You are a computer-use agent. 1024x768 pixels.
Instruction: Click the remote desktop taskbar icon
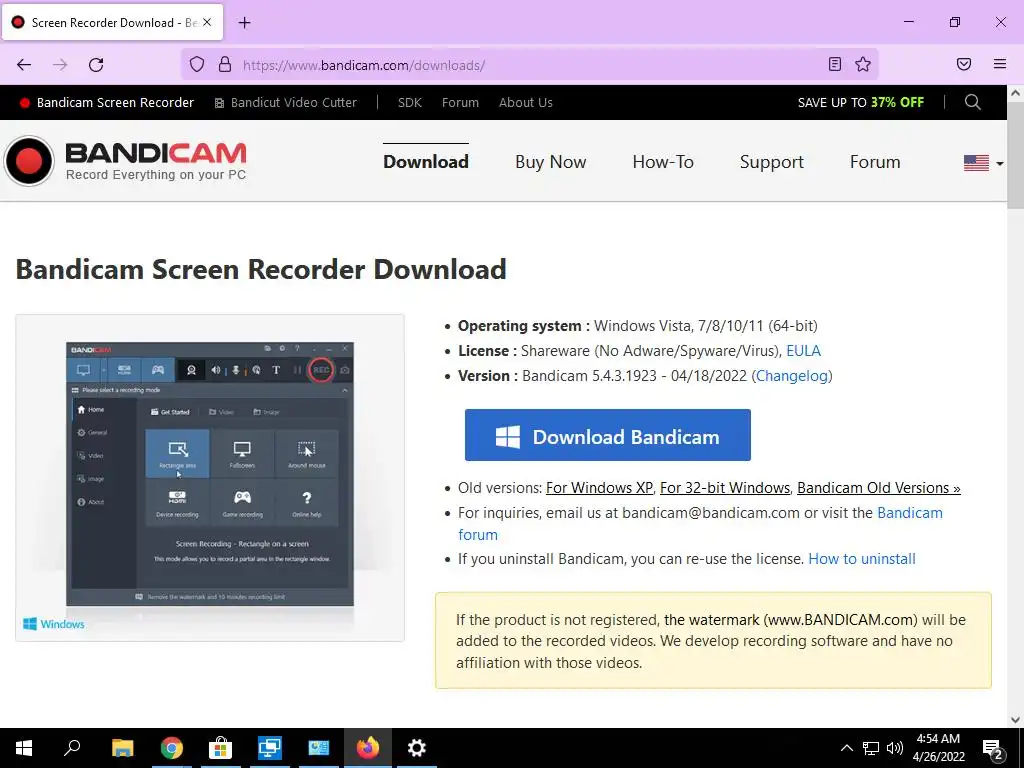point(270,748)
